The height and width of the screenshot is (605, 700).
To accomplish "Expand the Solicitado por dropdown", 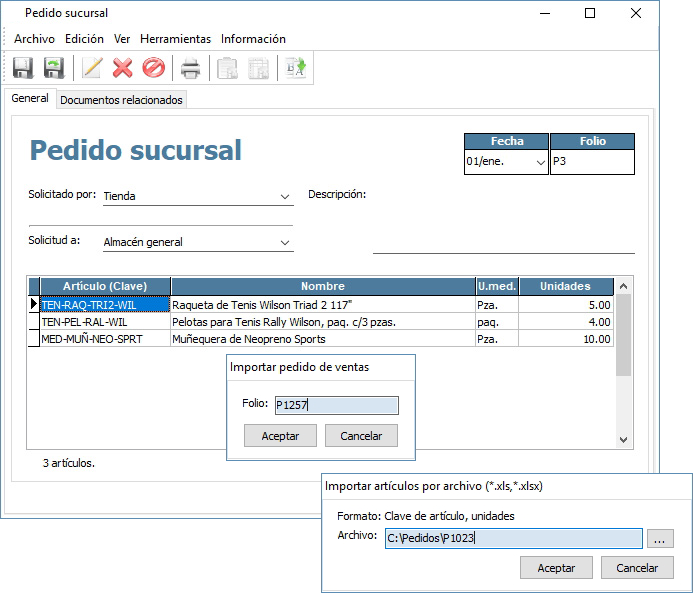I will click(285, 197).
